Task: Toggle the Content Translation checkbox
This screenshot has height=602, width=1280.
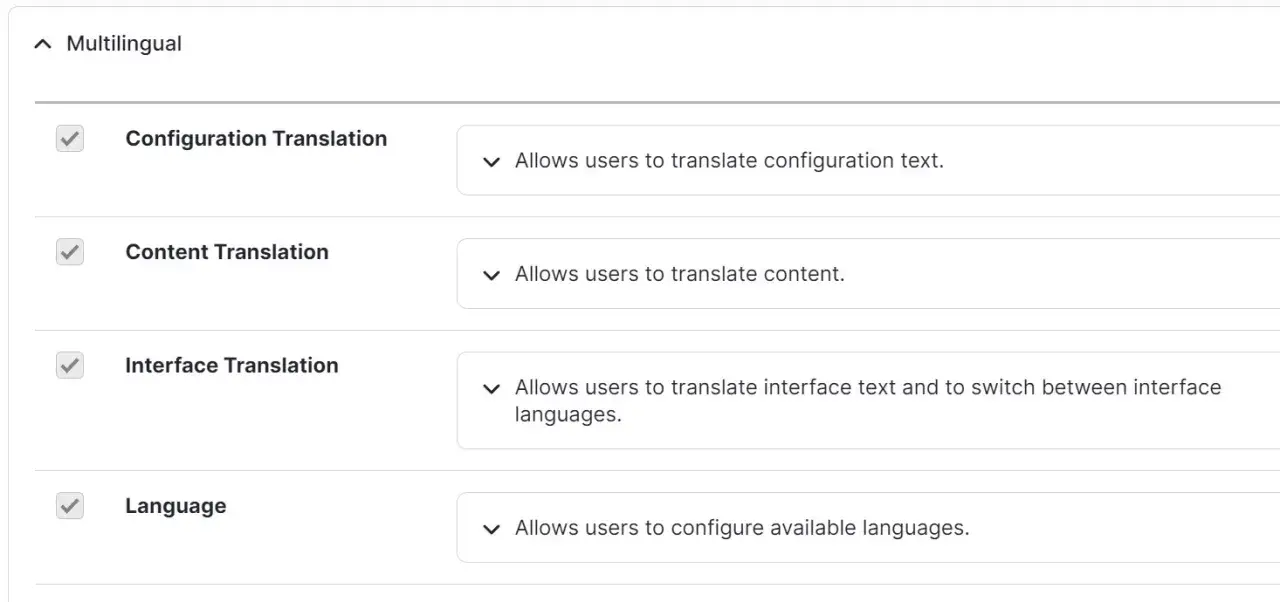Action: pyautogui.click(x=70, y=251)
